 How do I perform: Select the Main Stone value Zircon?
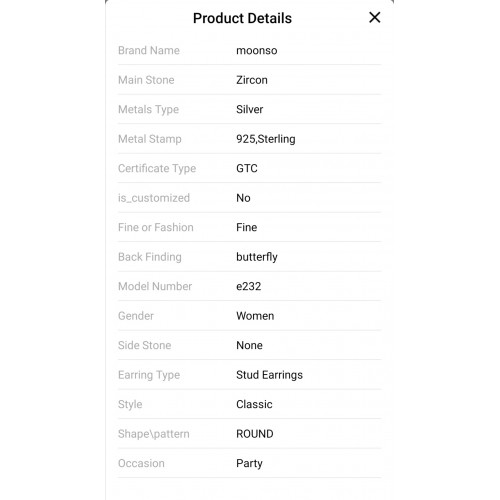(x=252, y=80)
